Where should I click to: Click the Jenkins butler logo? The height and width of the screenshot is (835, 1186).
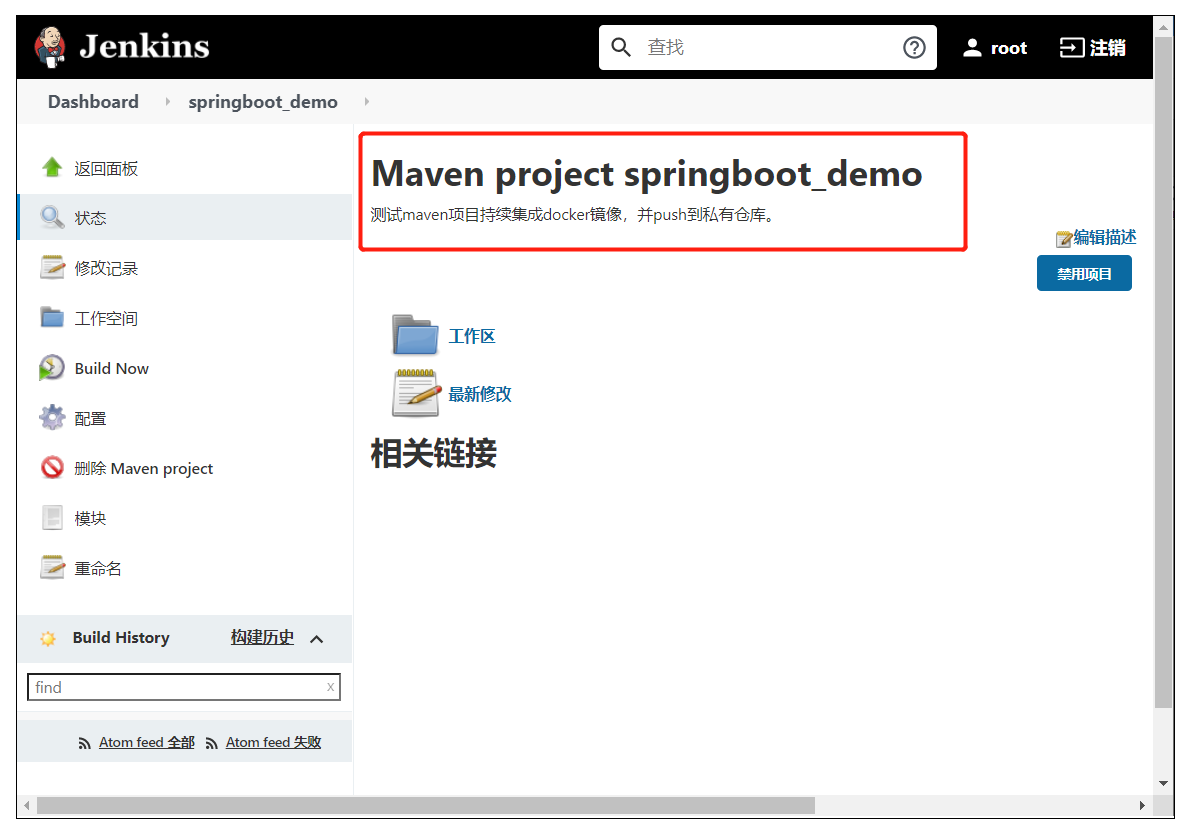coord(50,45)
